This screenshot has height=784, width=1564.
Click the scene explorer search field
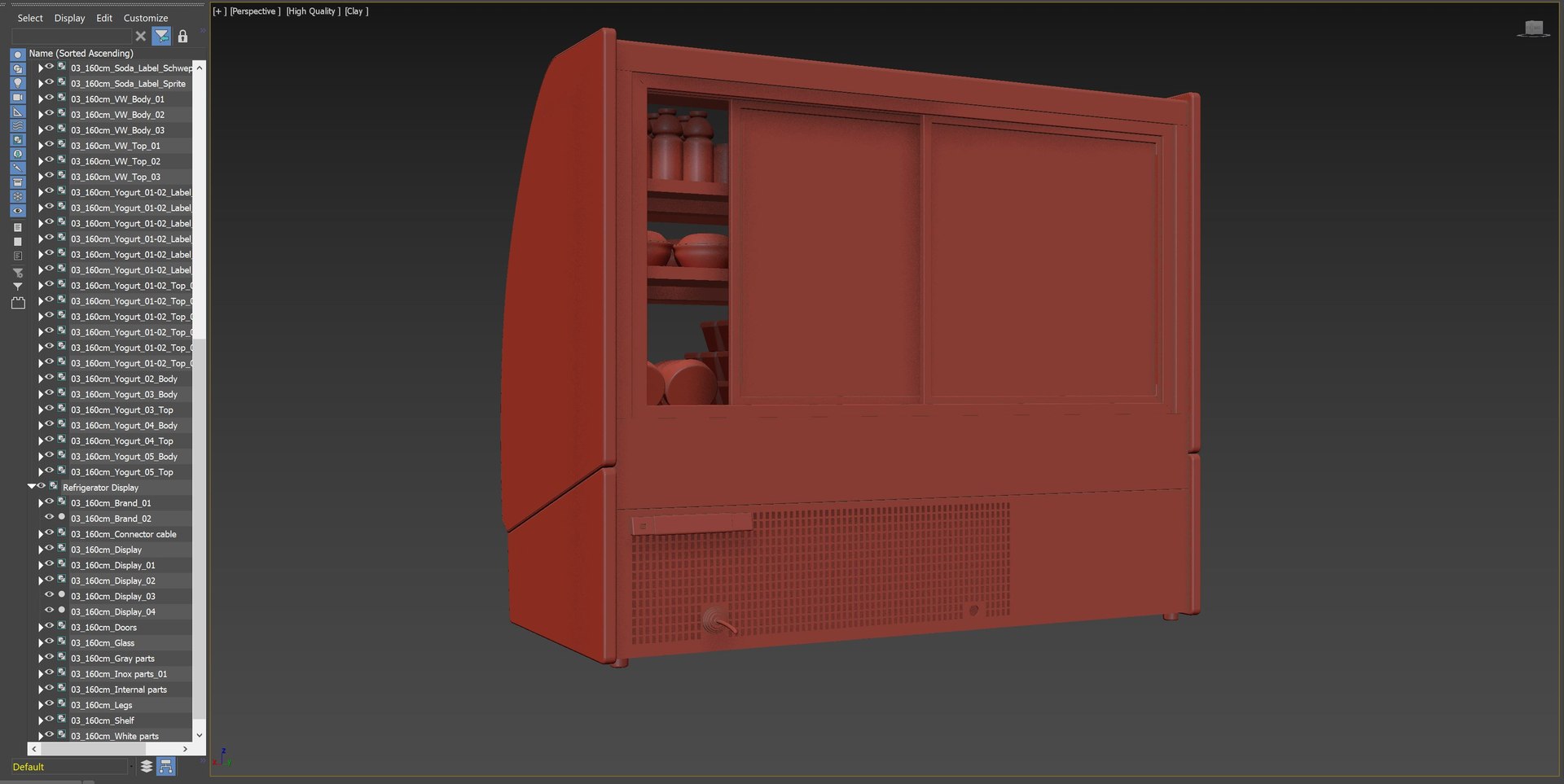(x=71, y=36)
